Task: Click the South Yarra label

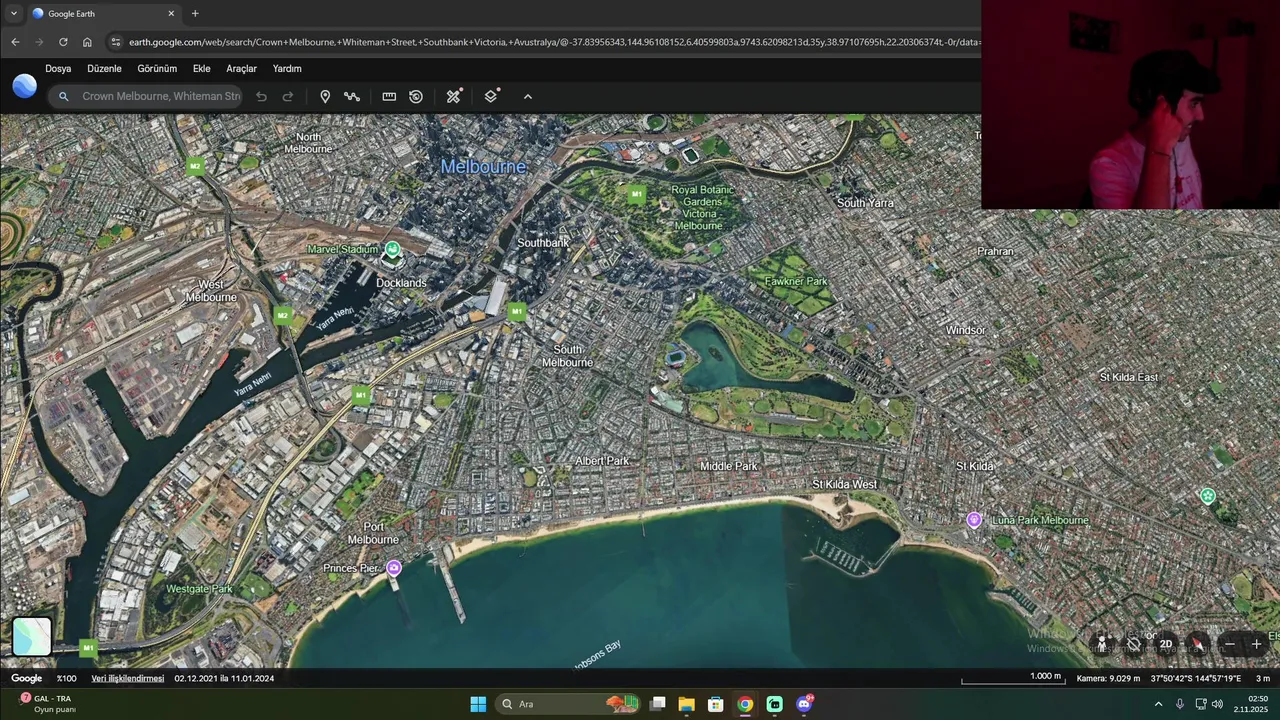Action: pyautogui.click(x=865, y=203)
